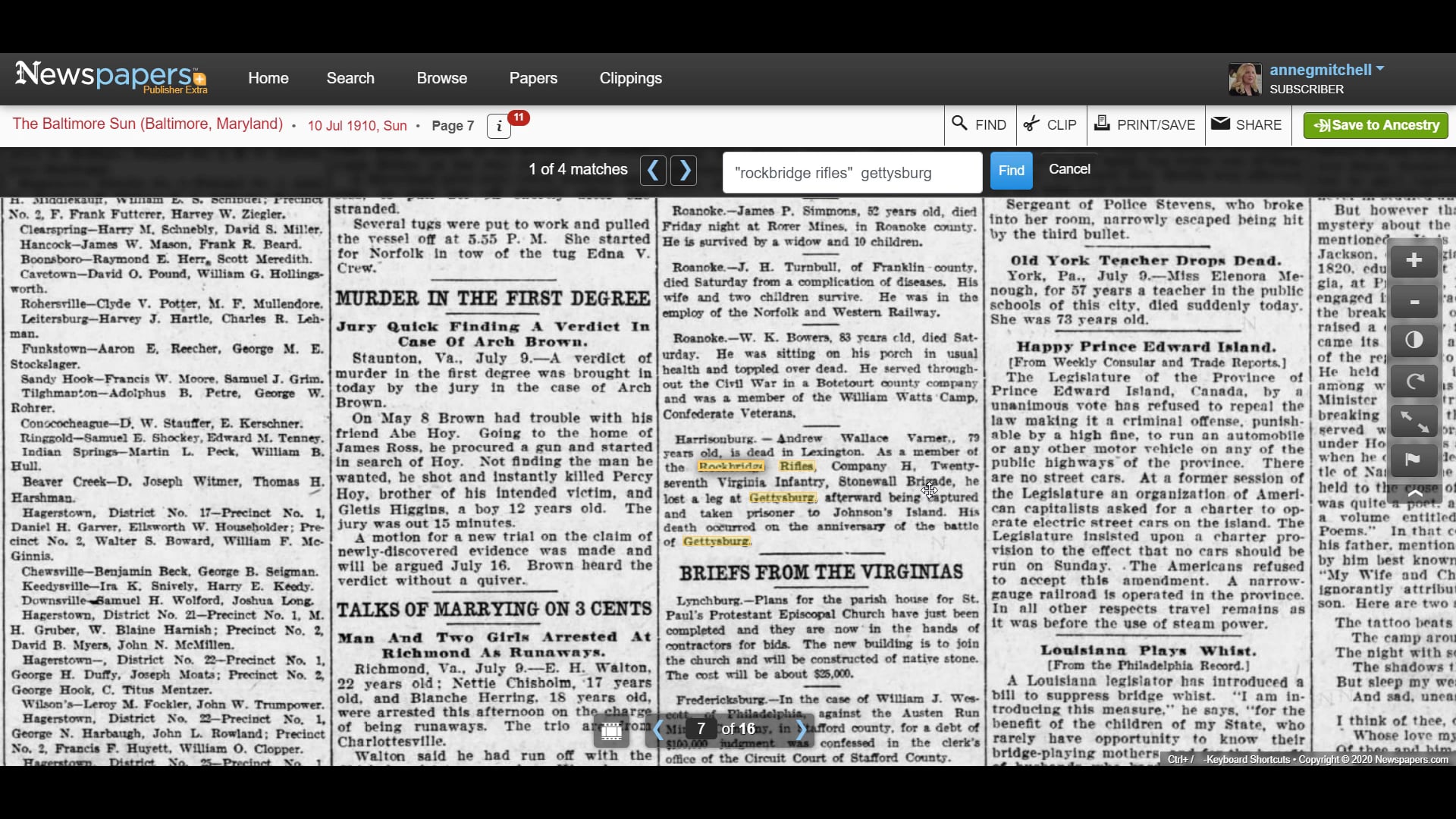Click the flag report icon
This screenshot has width=1456, height=819.
[1414, 460]
